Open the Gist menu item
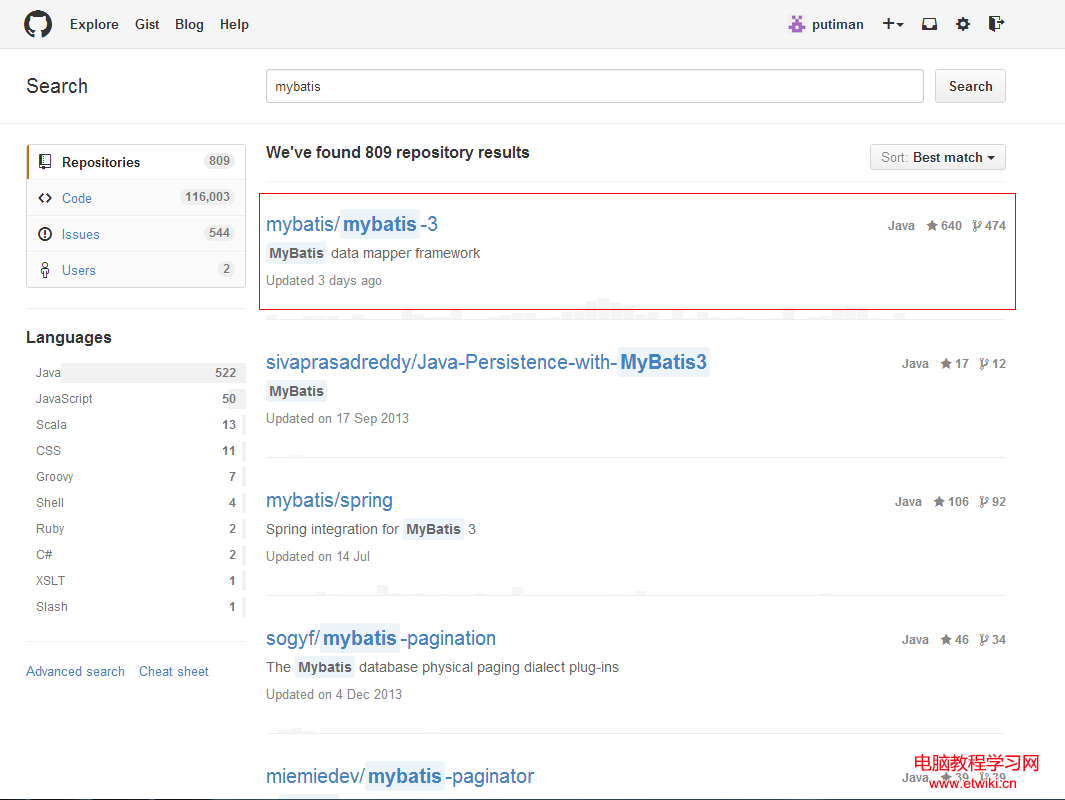This screenshot has height=800, width=1065. click(x=147, y=24)
